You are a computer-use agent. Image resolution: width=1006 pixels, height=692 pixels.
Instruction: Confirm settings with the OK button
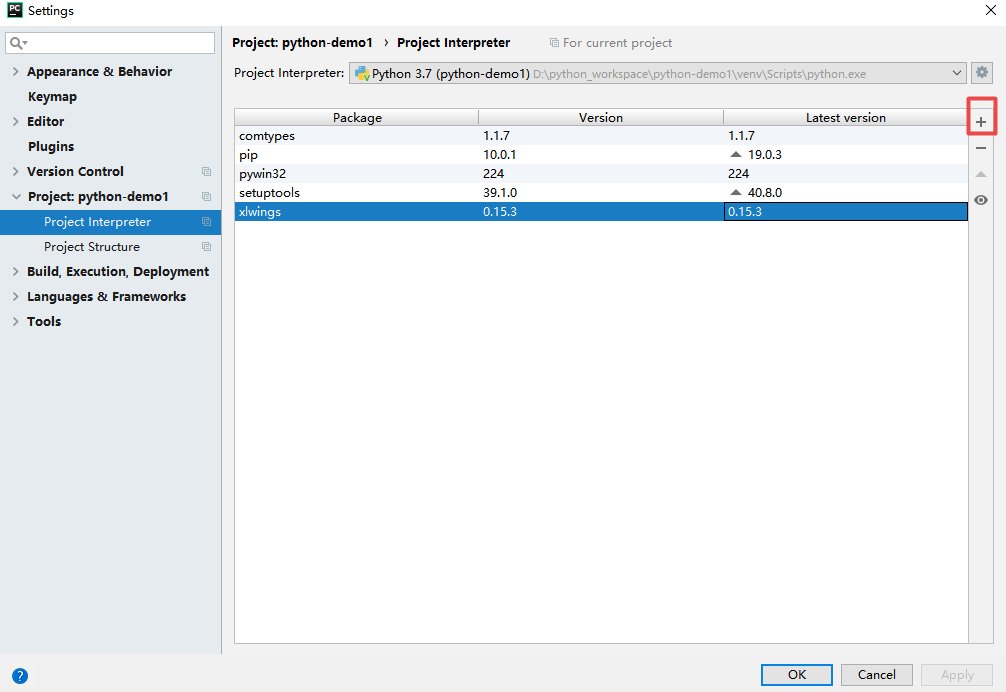[796, 675]
